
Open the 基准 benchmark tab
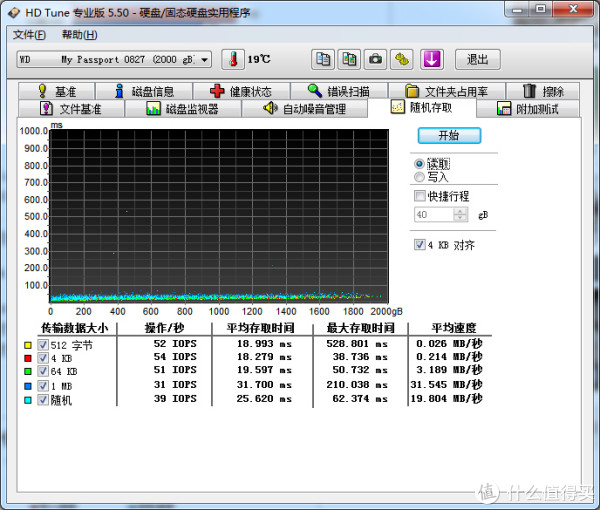click(x=57, y=91)
